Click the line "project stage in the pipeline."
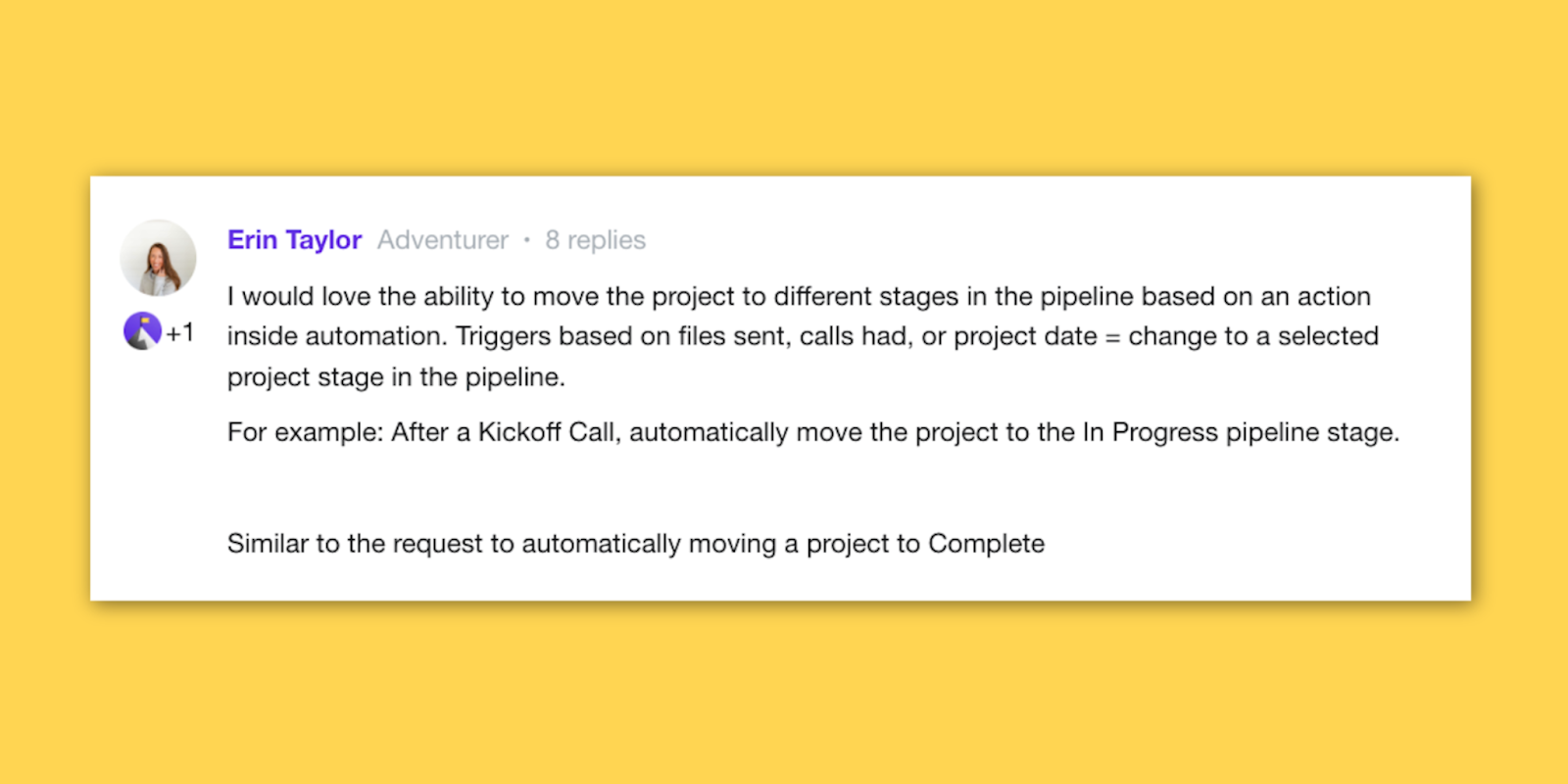 click(396, 377)
